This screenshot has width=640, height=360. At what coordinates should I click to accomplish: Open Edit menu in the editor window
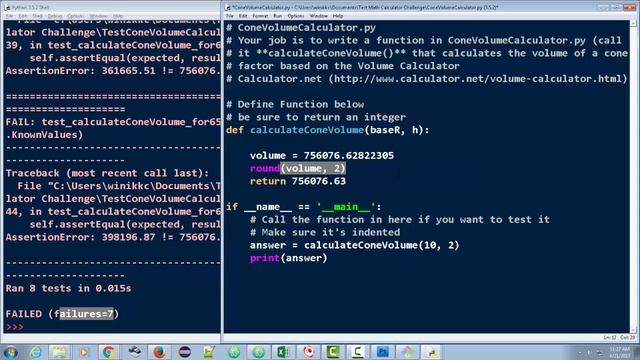(x=243, y=16)
